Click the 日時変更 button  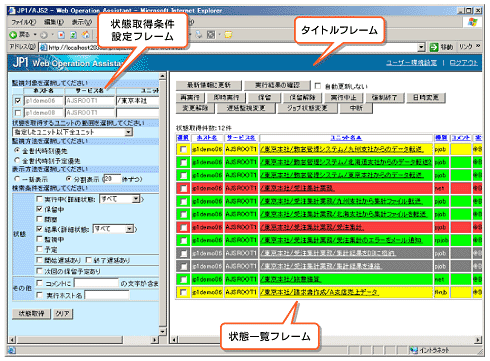click(426, 97)
